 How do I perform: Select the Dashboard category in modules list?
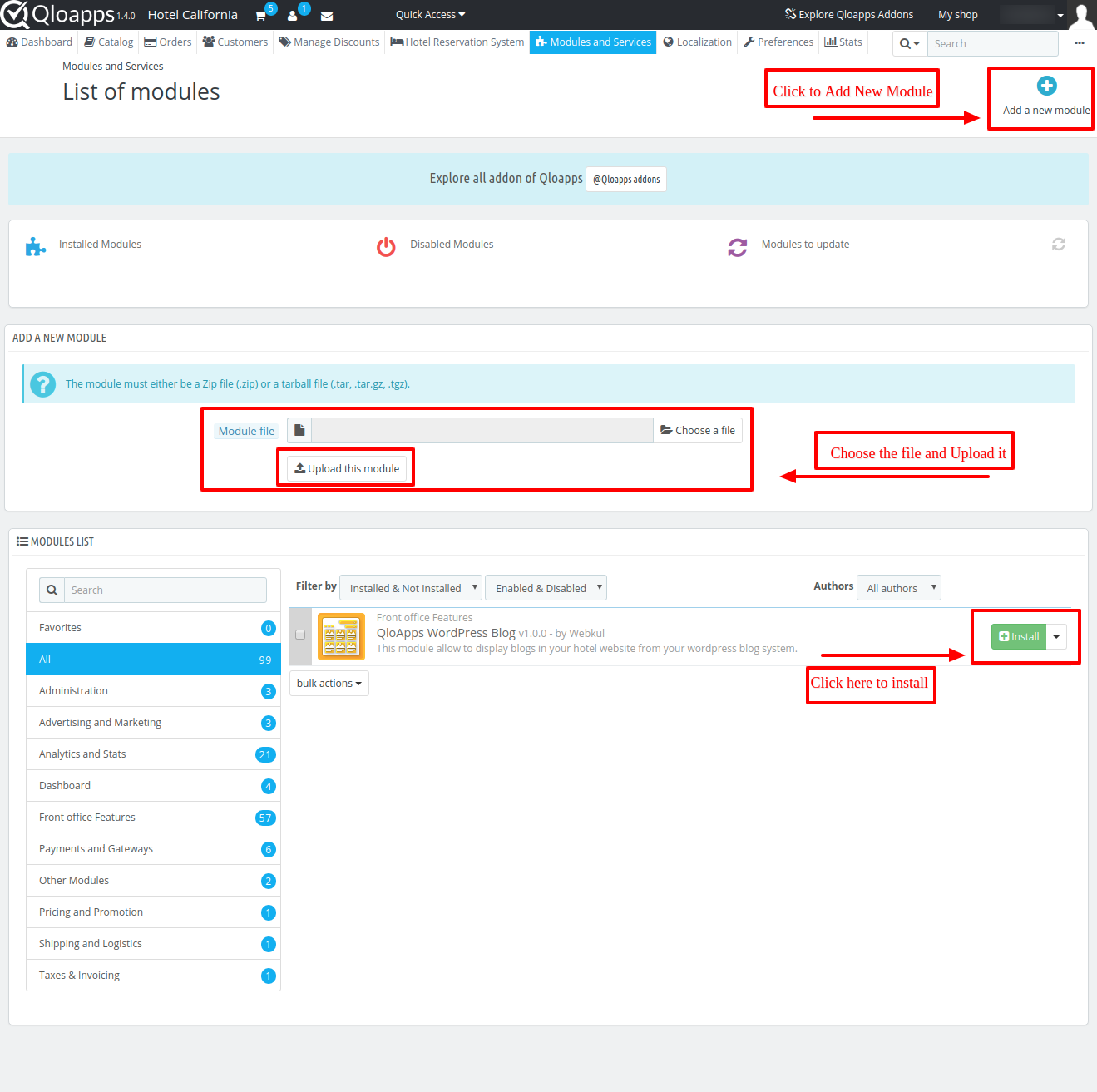[153, 786]
